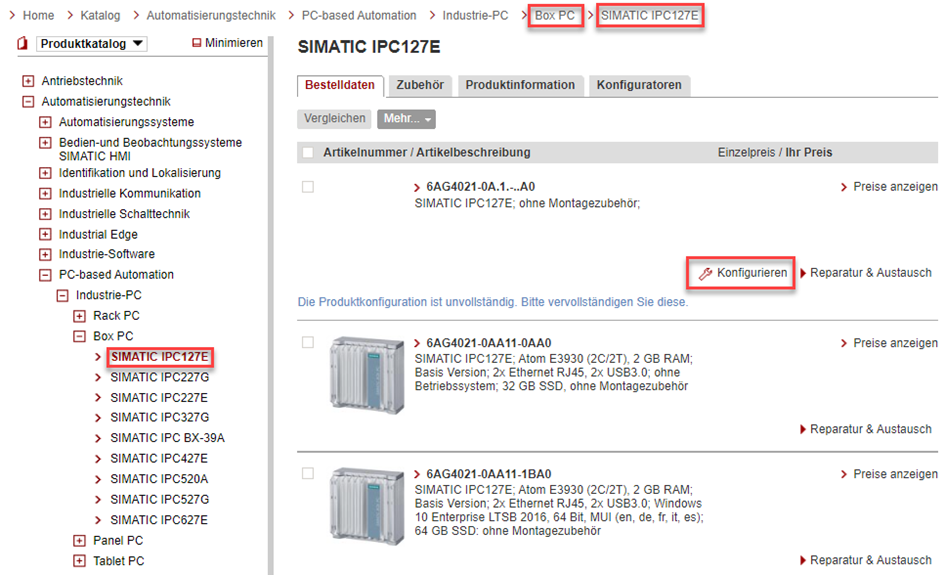
Task: Click arrow icon before 6AG4021-0AA11-0AA0
Action: (417, 344)
